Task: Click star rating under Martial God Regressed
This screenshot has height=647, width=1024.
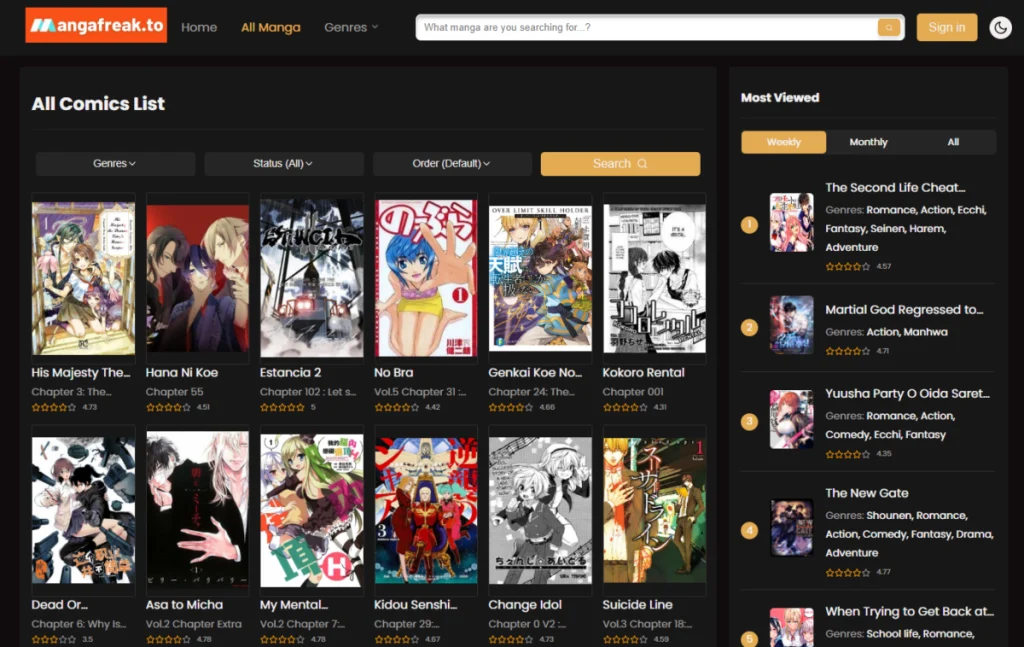Action: [x=848, y=351]
